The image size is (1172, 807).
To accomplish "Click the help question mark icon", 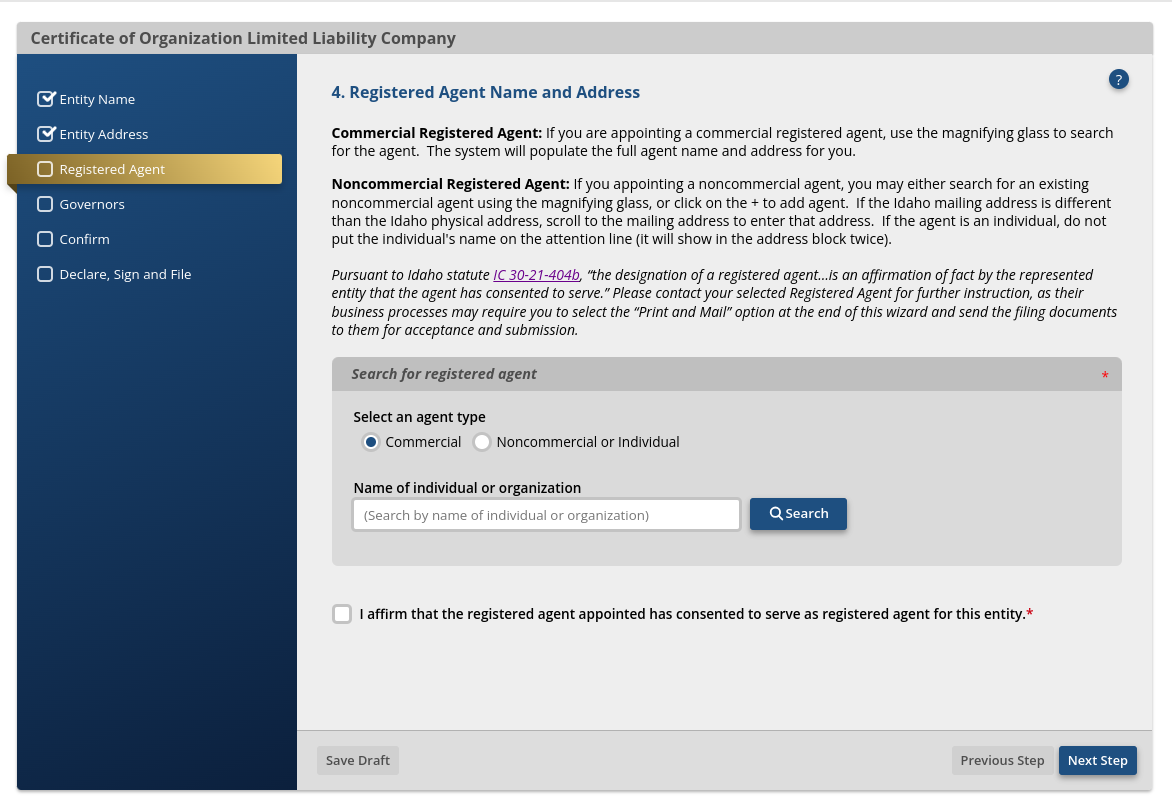I will (1119, 80).
